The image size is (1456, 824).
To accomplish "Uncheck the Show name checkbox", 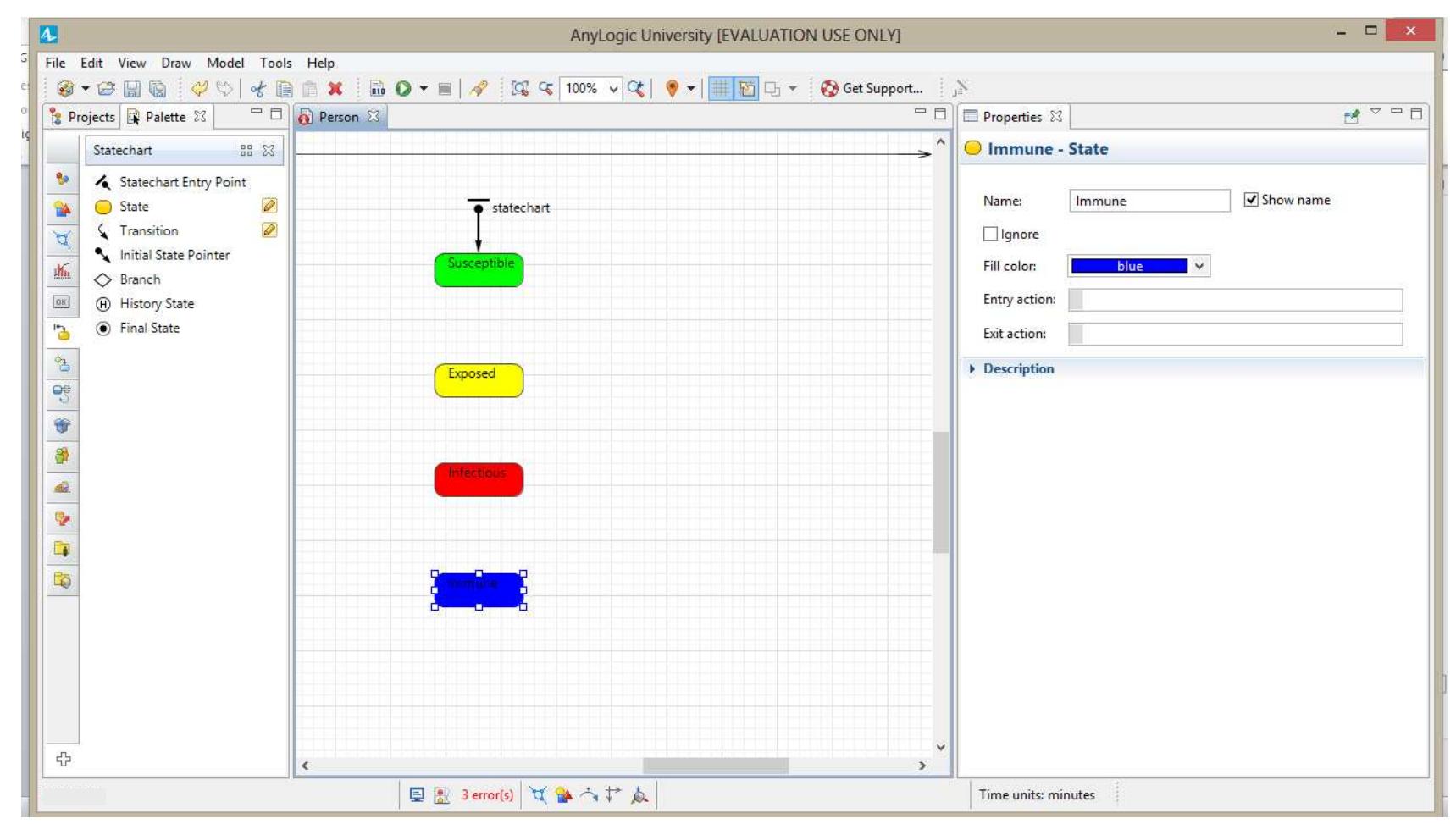I will click(1251, 200).
